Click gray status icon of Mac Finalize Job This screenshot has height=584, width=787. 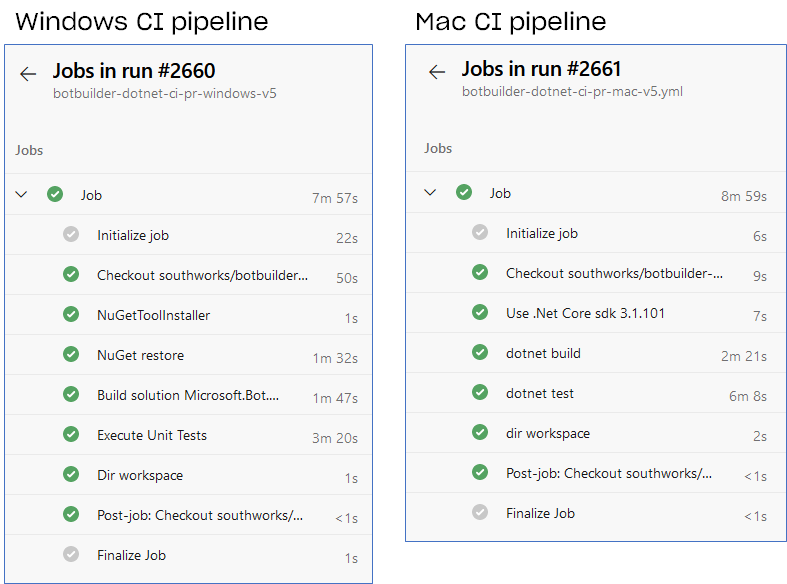[480, 512]
